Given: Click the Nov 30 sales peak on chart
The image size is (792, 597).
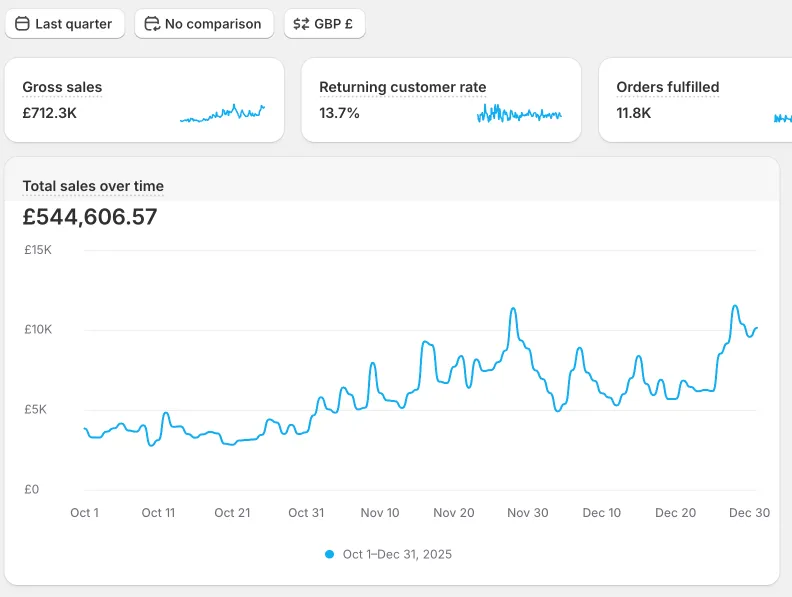Looking at the screenshot, I should tap(514, 309).
